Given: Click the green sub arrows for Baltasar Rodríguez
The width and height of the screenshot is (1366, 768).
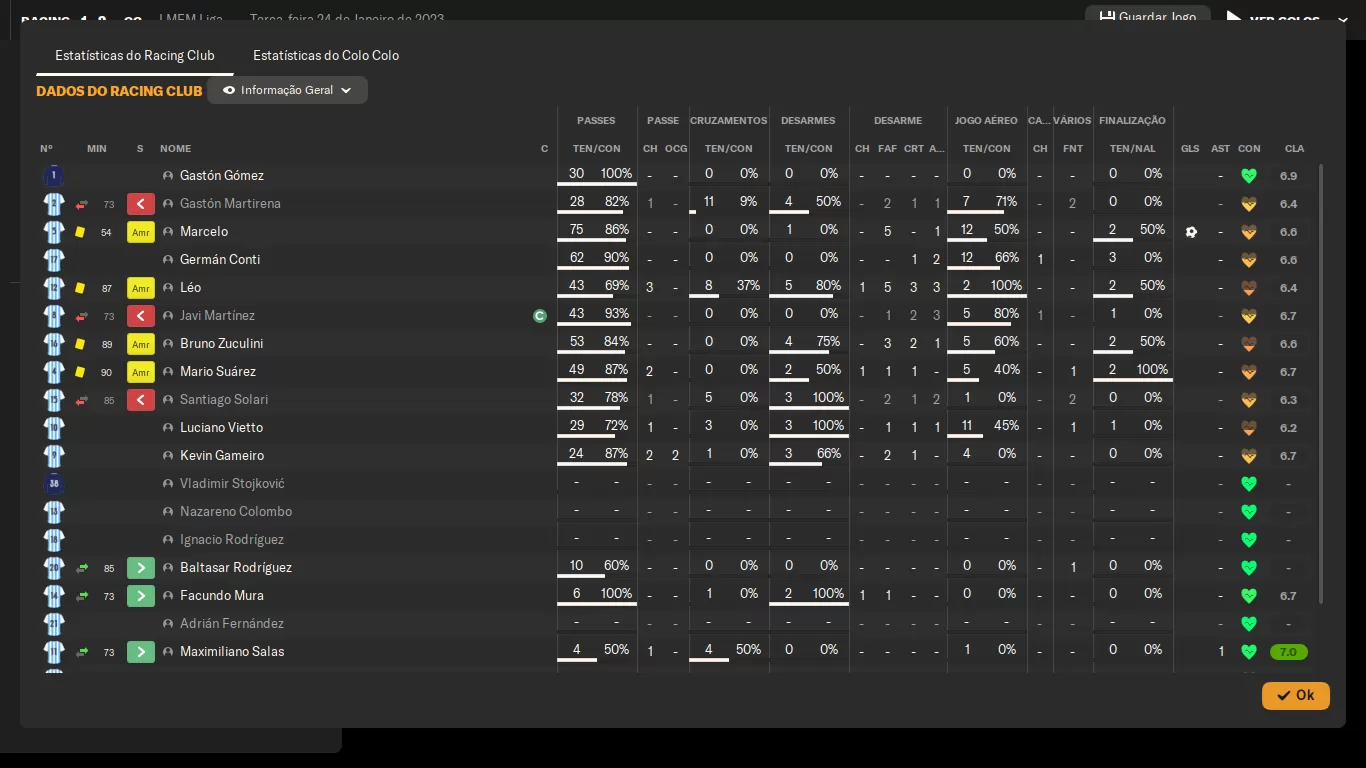Looking at the screenshot, I should (x=82, y=568).
